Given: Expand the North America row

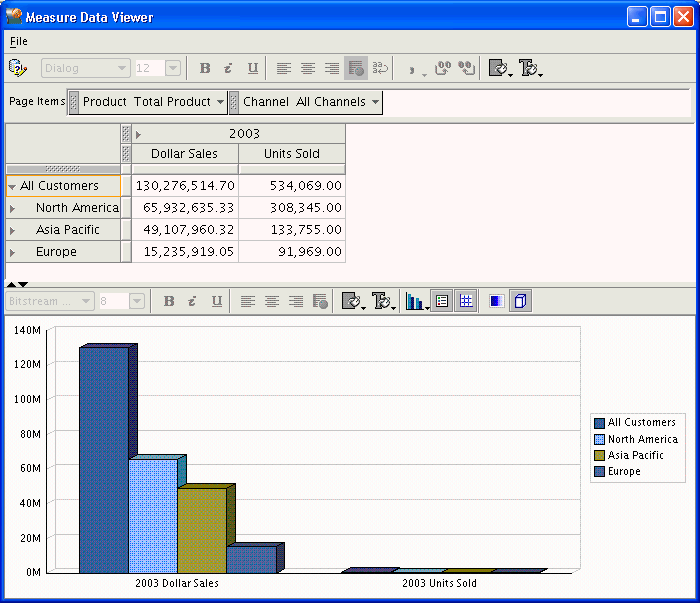Looking at the screenshot, I should tap(12, 208).
